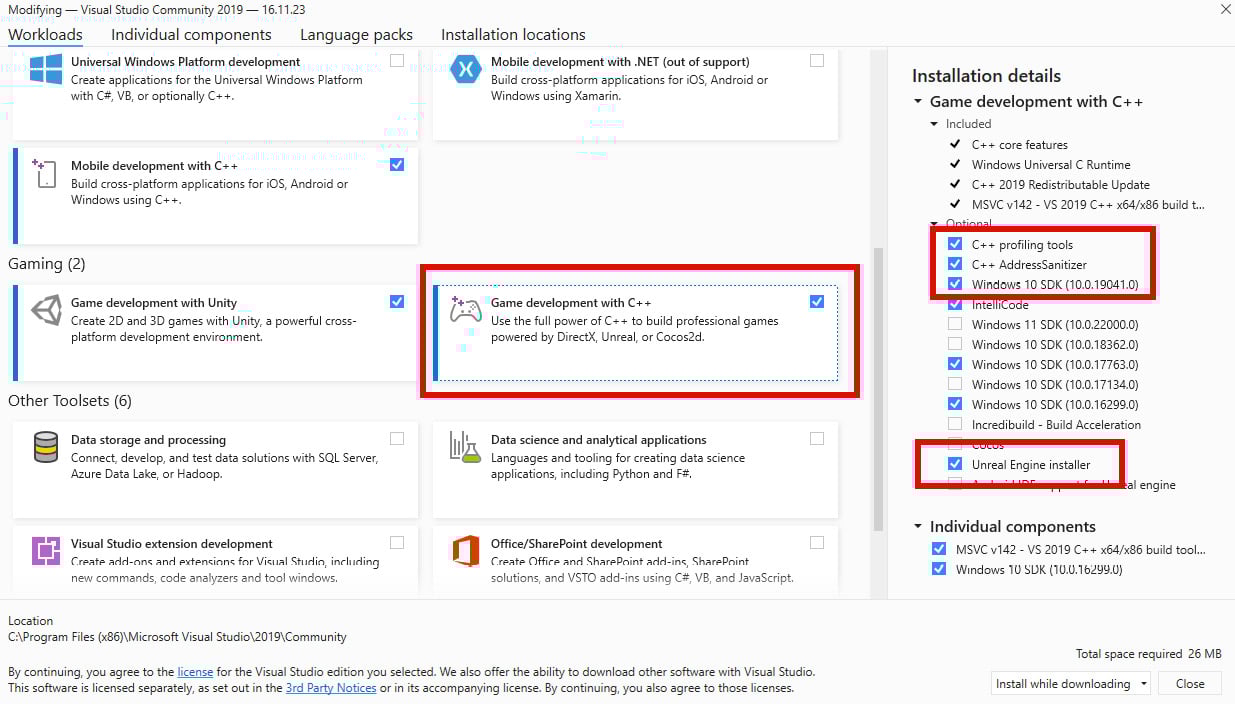
Task: Click the Data science flask icon
Action: pyautogui.click(x=466, y=448)
